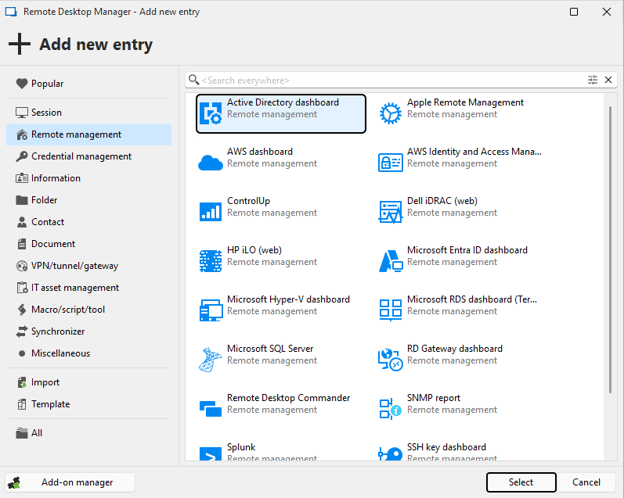This screenshot has height=498, width=624.
Task: Click the Dell iDRAC (web) icon
Action: [390, 211]
